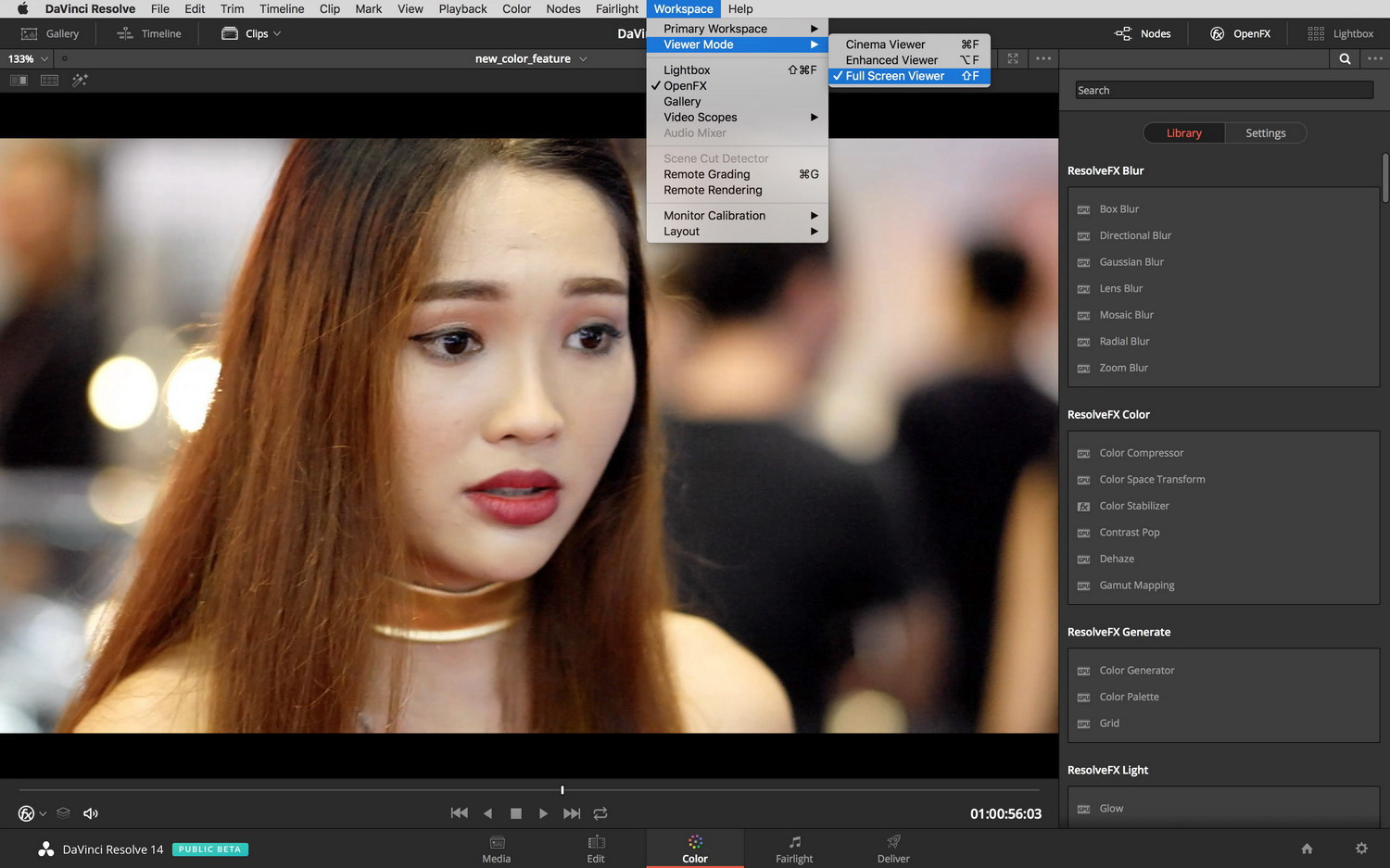Mute audio with speaker icon

tap(91, 813)
